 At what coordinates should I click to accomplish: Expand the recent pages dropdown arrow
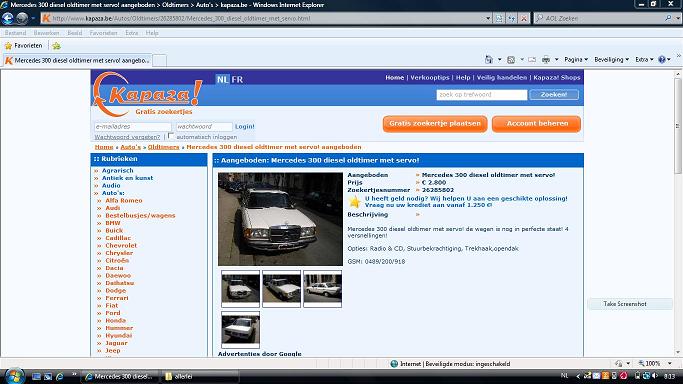33,18
